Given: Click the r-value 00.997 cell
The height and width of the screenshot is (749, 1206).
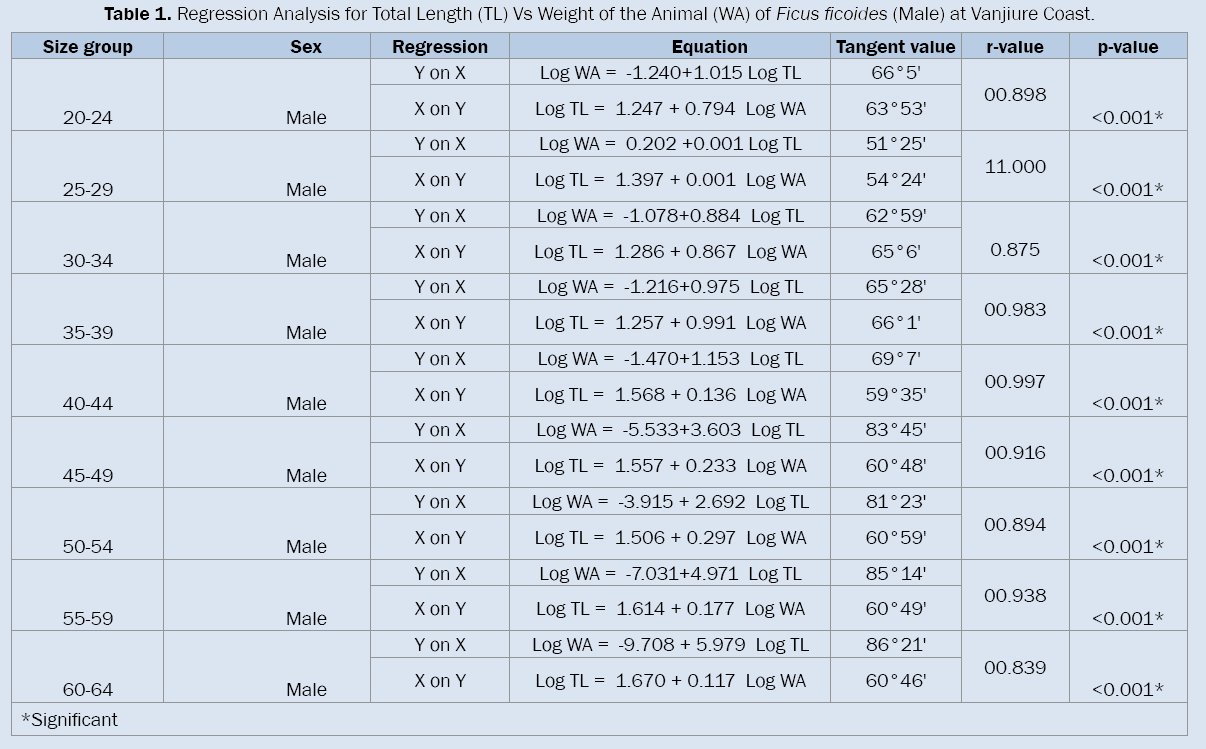Looking at the screenshot, I should coord(1015,381).
